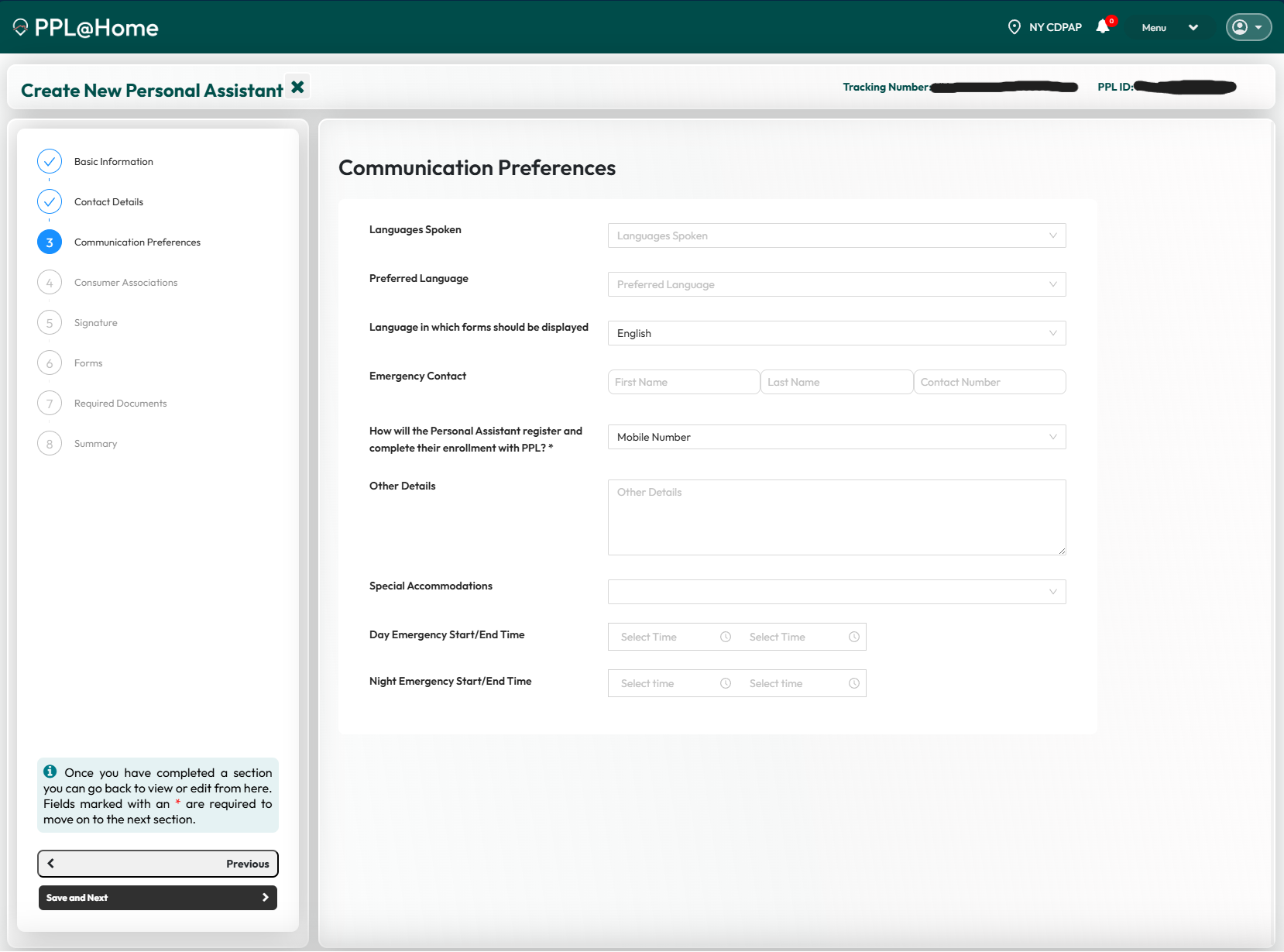The image size is (1284, 952).
Task: Click the Emergency Contact First Name field
Action: point(683,382)
